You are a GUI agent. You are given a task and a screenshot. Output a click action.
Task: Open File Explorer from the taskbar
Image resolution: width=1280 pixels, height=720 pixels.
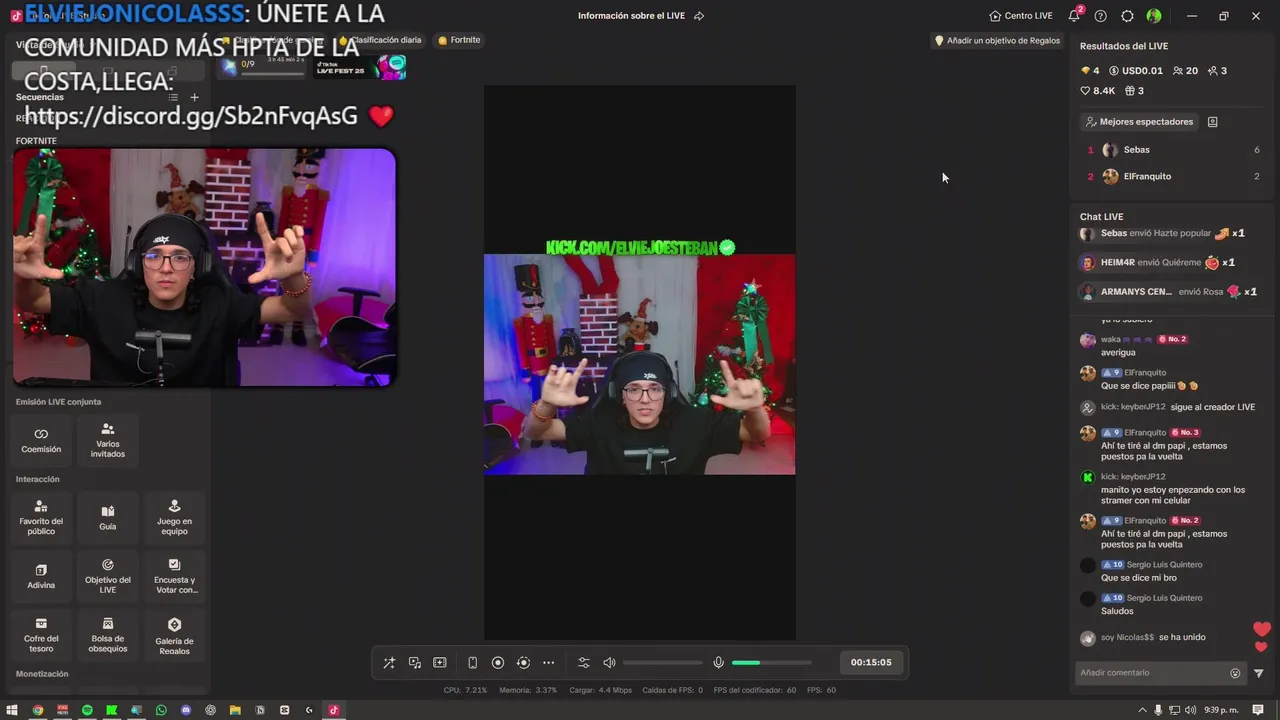[235, 710]
